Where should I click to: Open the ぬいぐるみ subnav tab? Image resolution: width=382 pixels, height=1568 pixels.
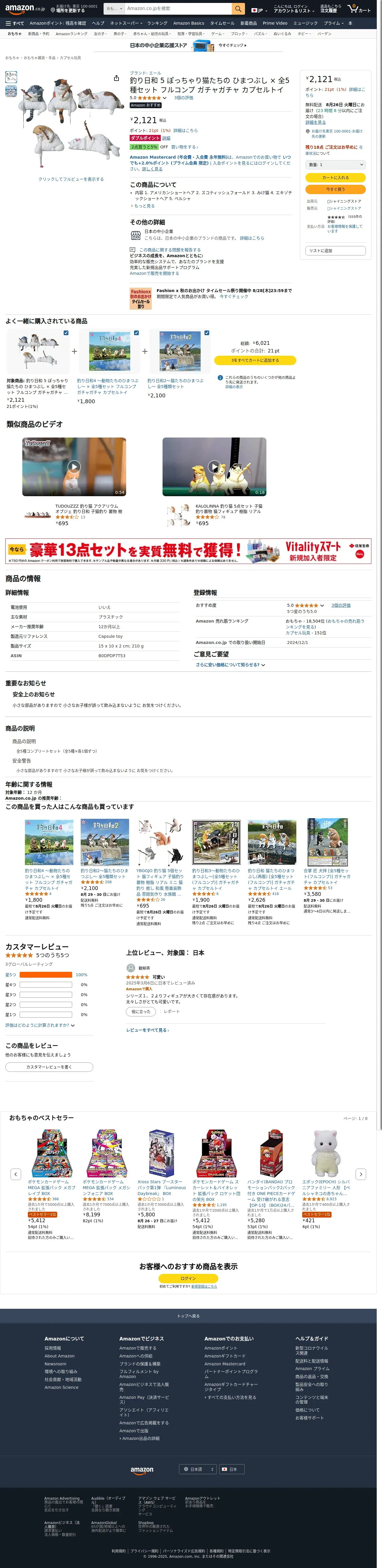pos(282,34)
